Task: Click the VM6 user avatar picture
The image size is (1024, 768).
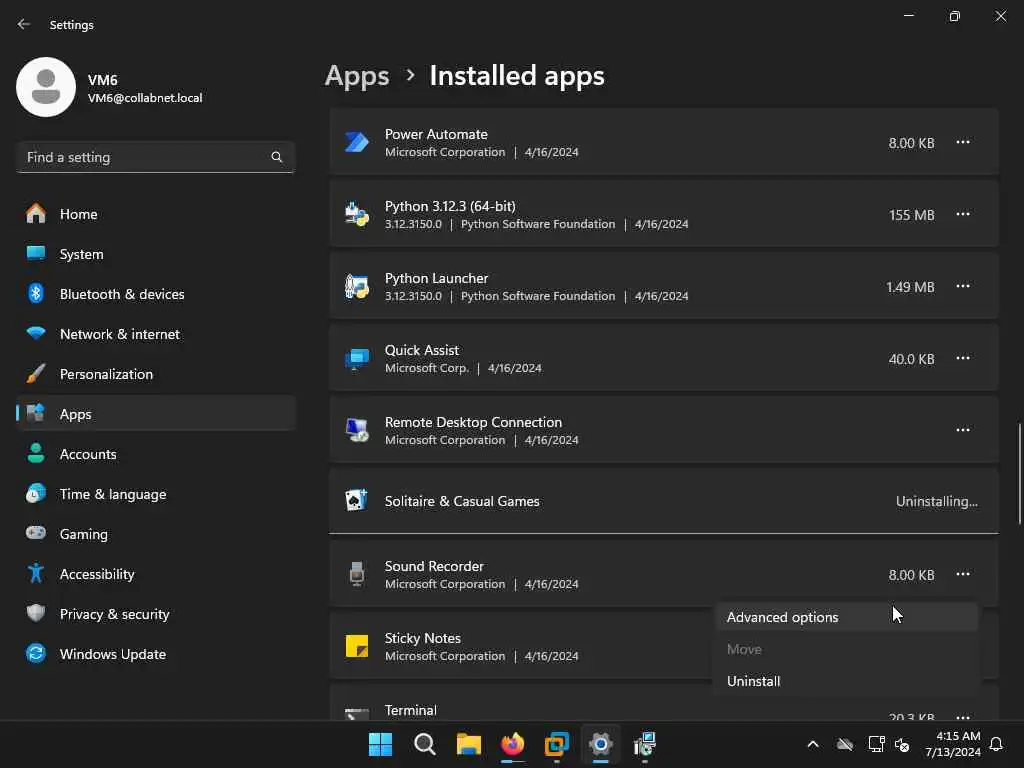Action: click(x=46, y=87)
